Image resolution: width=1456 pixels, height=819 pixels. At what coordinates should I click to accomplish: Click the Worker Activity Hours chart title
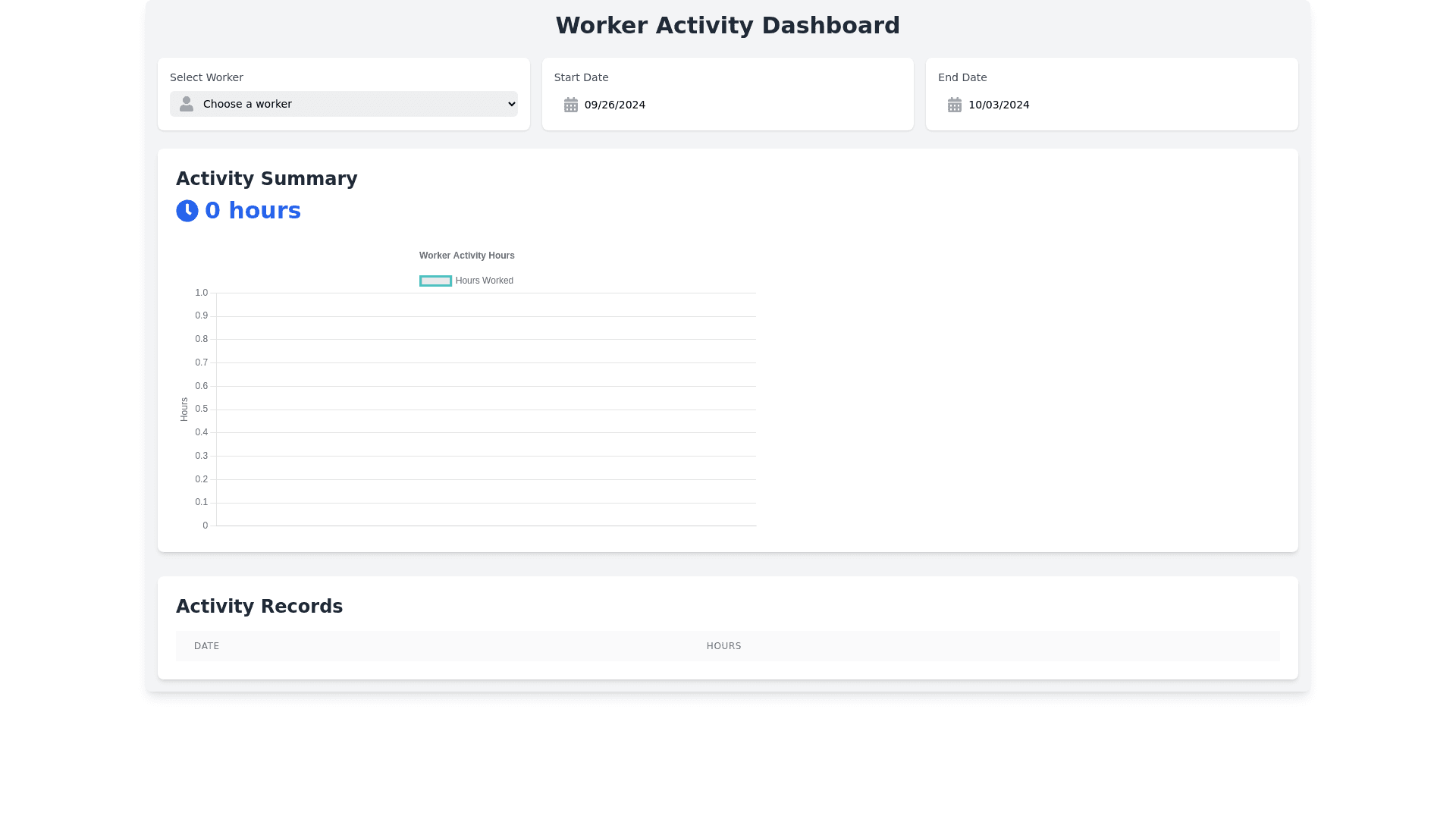tap(466, 256)
